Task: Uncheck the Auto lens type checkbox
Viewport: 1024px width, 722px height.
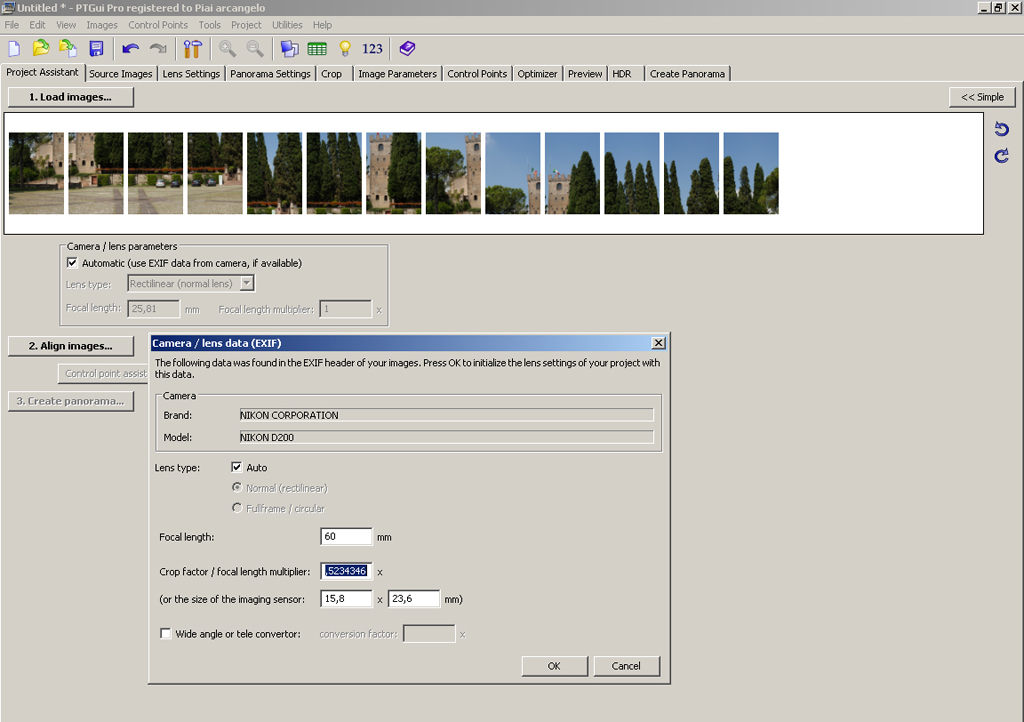Action: (x=236, y=467)
